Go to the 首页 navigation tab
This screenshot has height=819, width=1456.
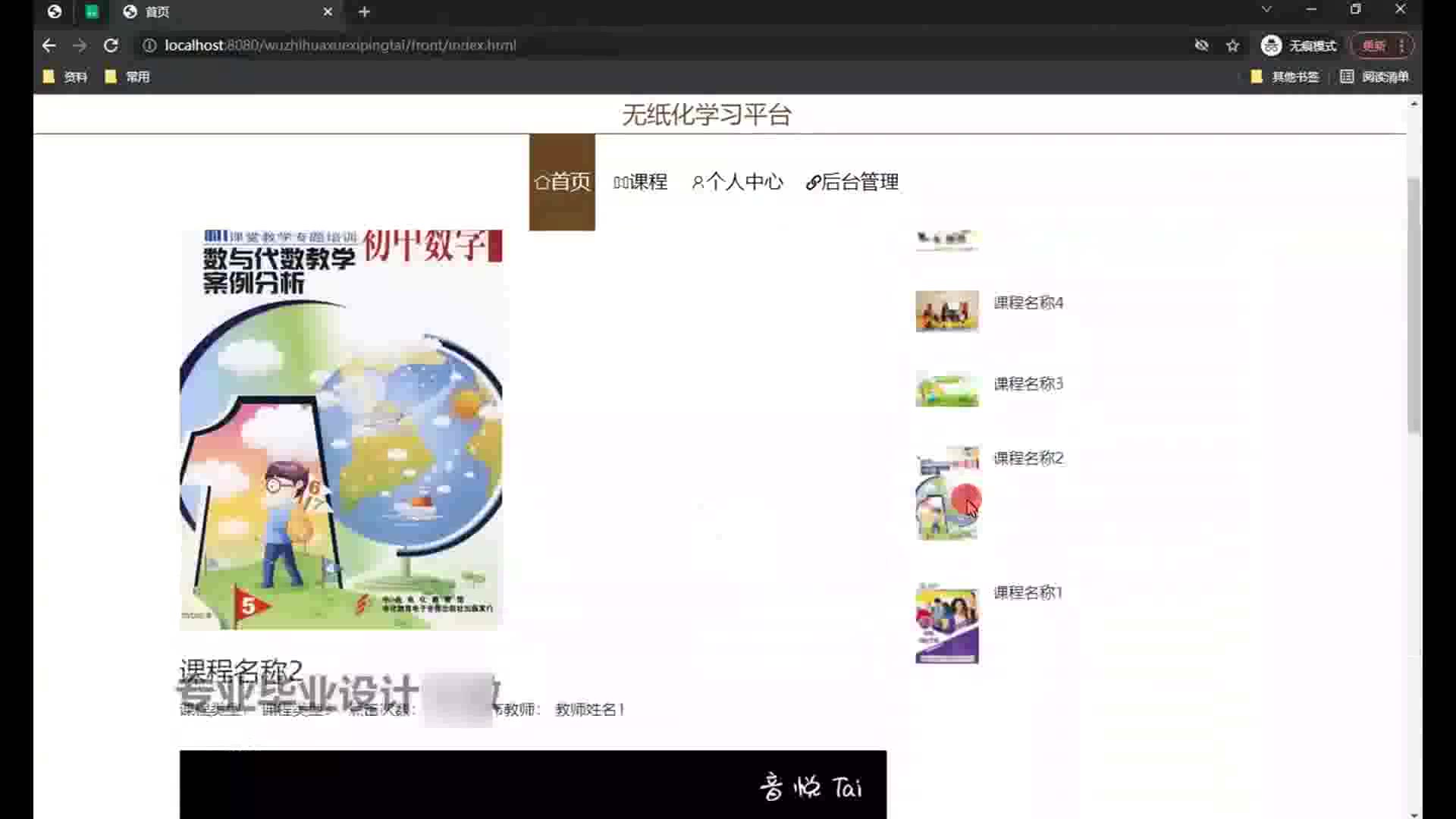pos(562,182)
